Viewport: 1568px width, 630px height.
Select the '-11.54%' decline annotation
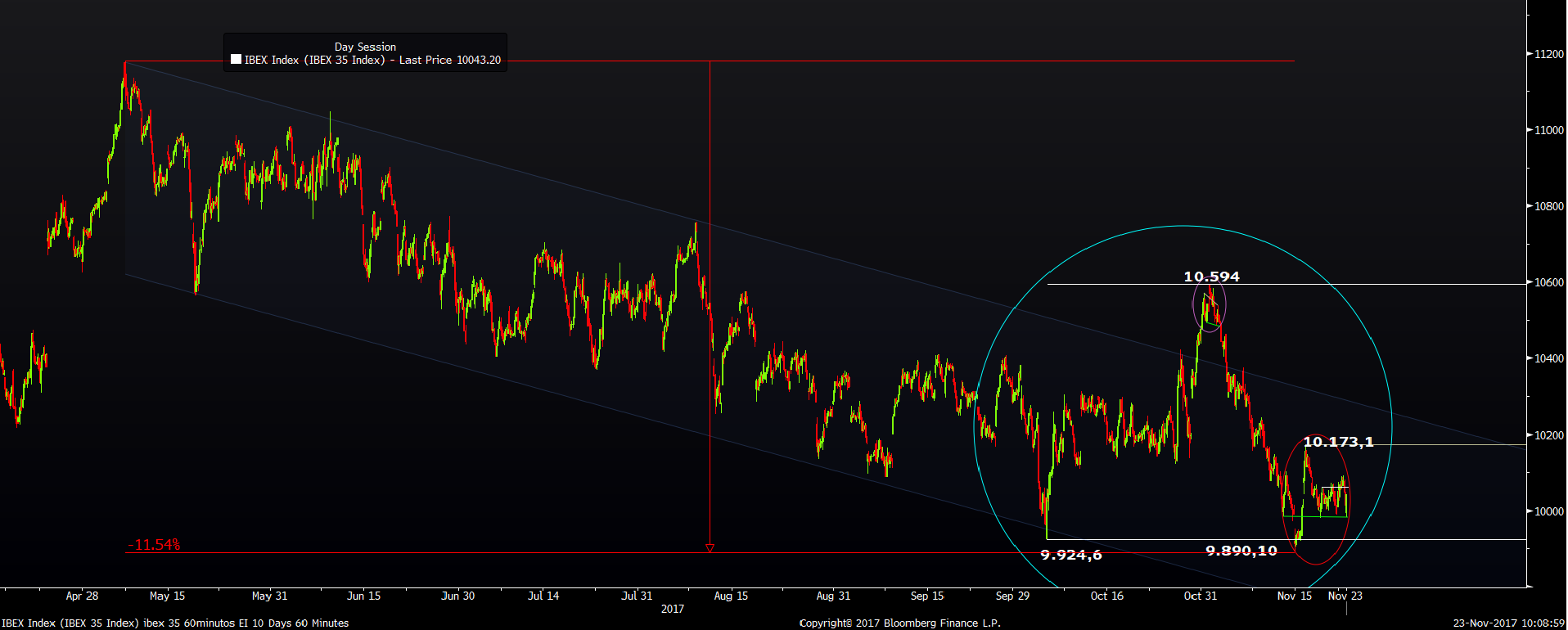154,545
